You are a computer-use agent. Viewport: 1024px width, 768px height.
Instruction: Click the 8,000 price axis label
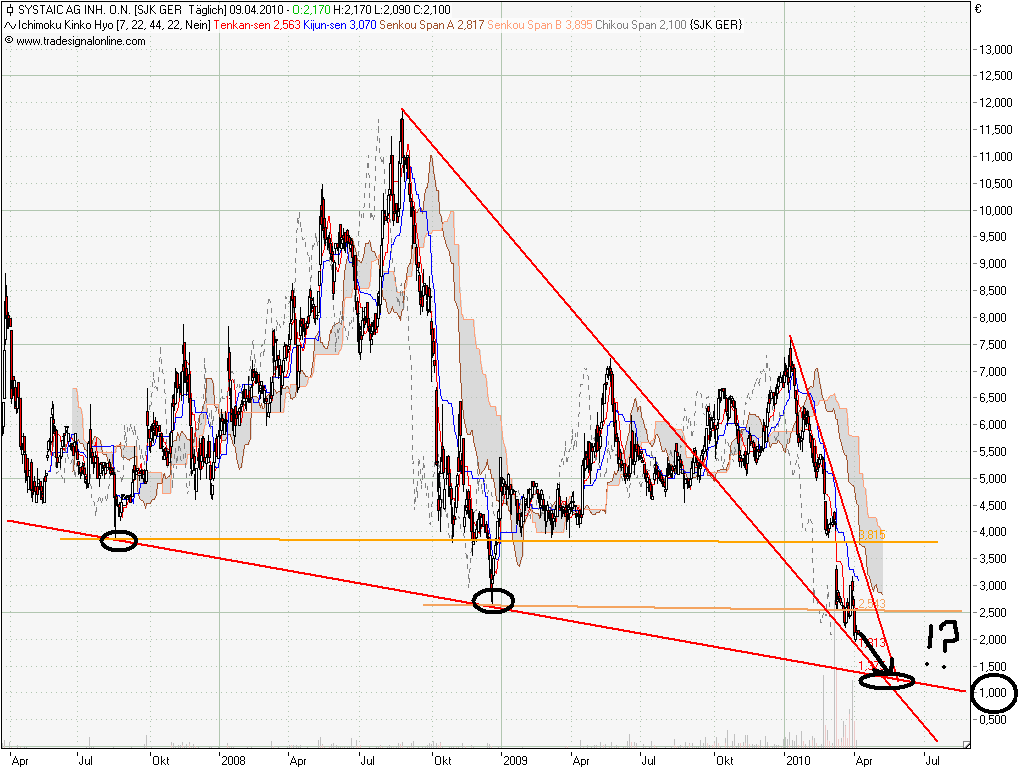[993, 317]
